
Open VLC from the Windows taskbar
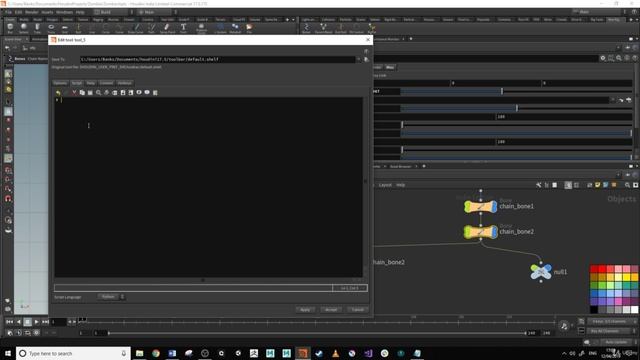coord(336,353)
